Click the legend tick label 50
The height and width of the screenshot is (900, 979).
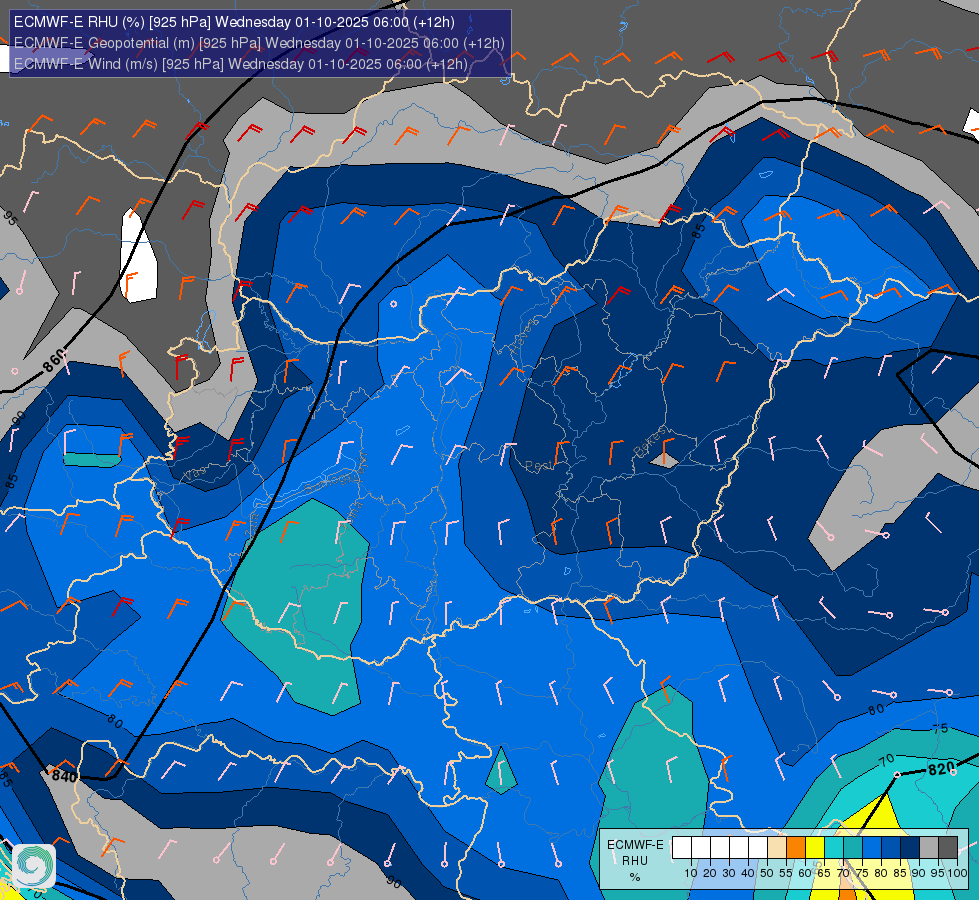click(767, 873)
